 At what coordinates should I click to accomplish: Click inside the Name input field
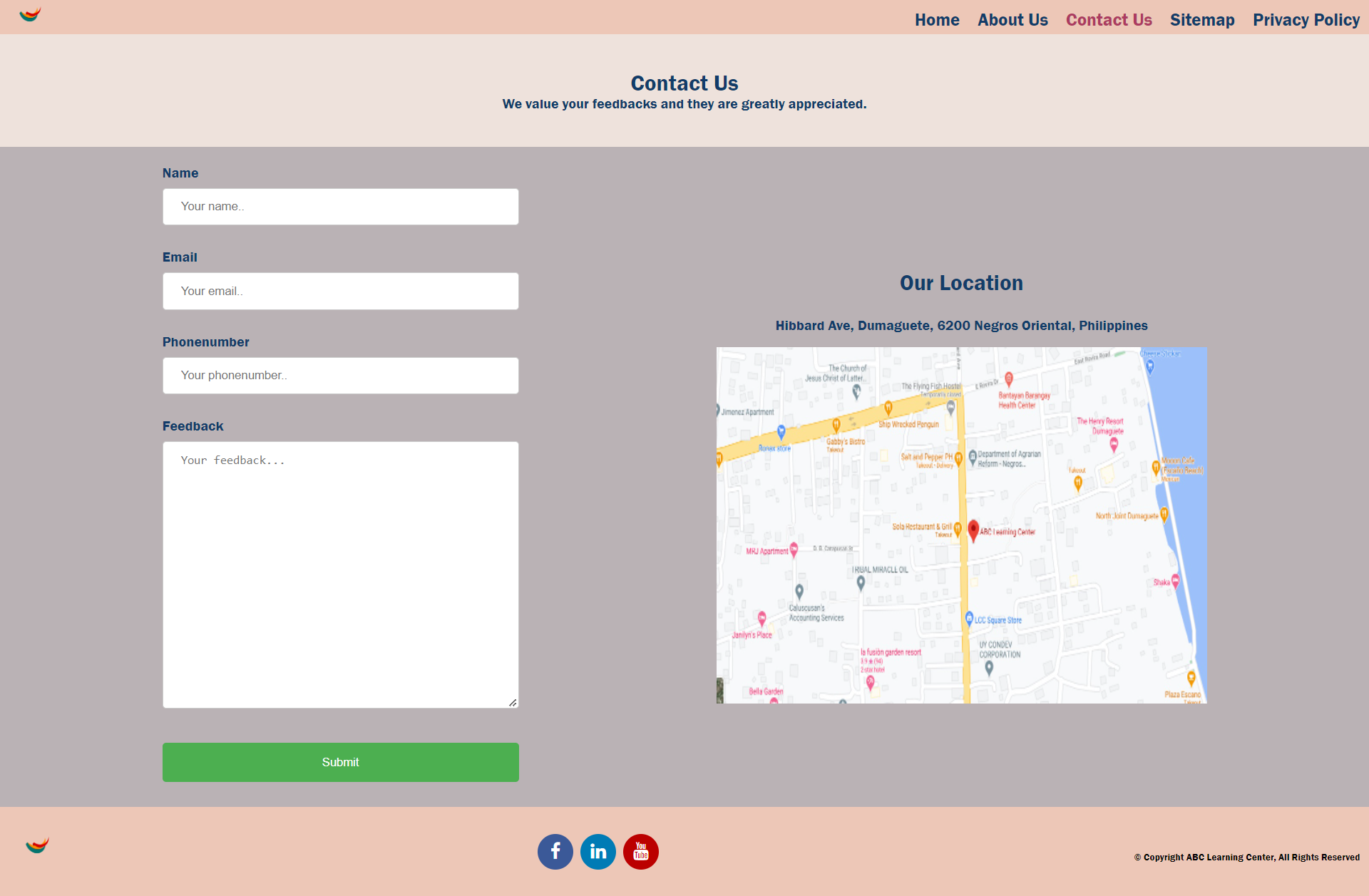[x=340, y=206]
